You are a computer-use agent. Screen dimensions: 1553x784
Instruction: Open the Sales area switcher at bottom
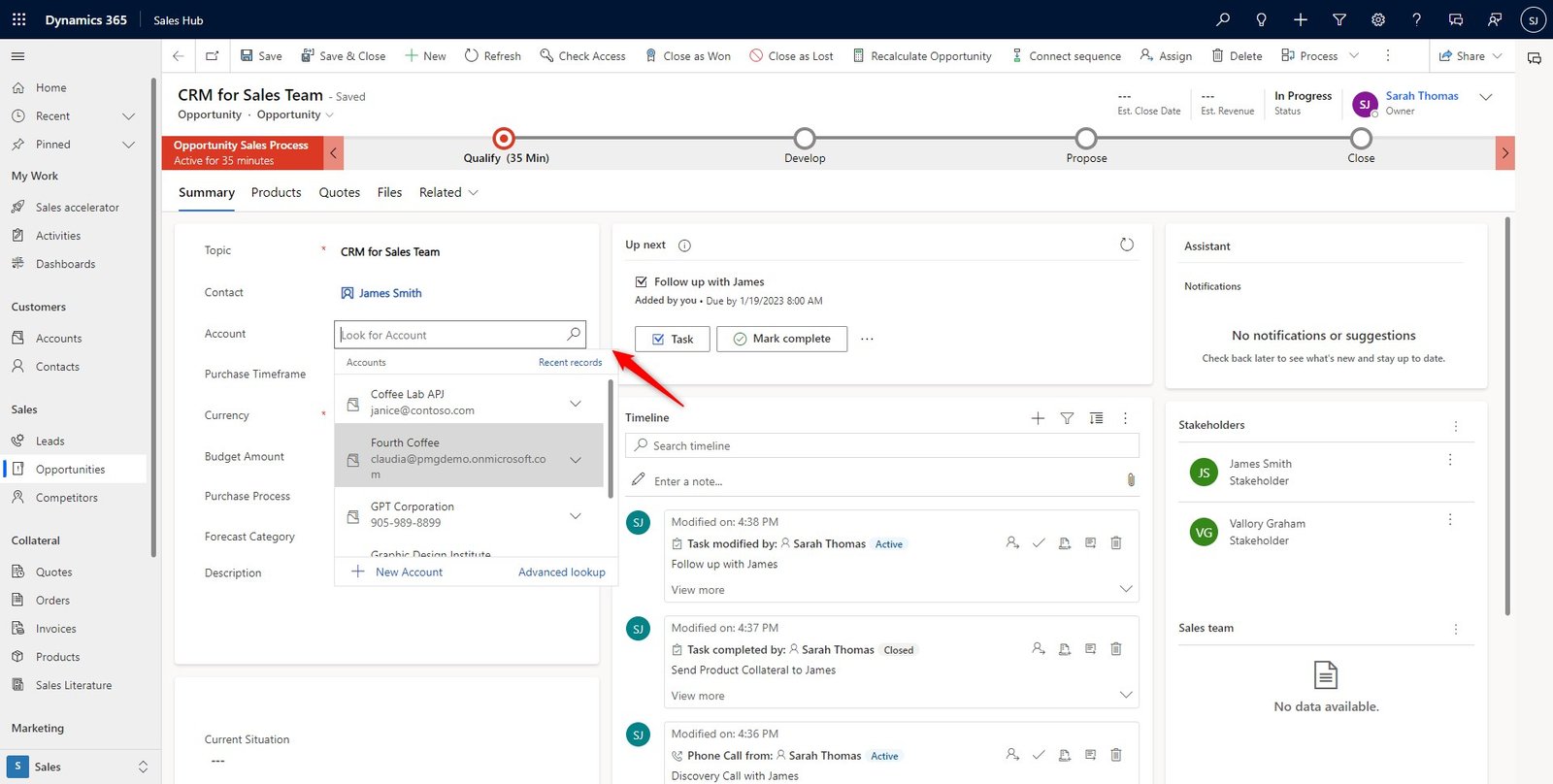click(x=78, y=767)
